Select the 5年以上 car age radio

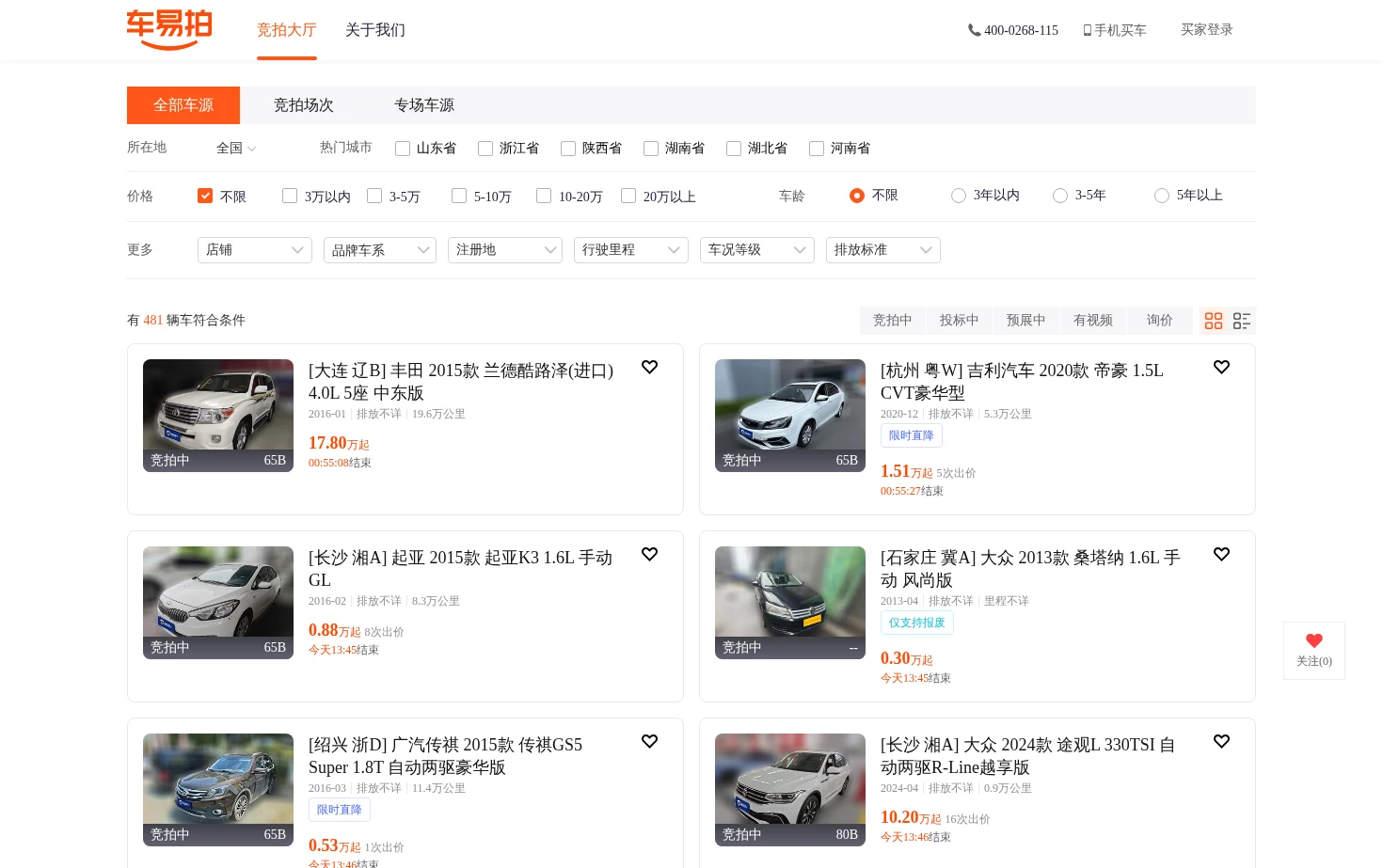(1162, 196)
